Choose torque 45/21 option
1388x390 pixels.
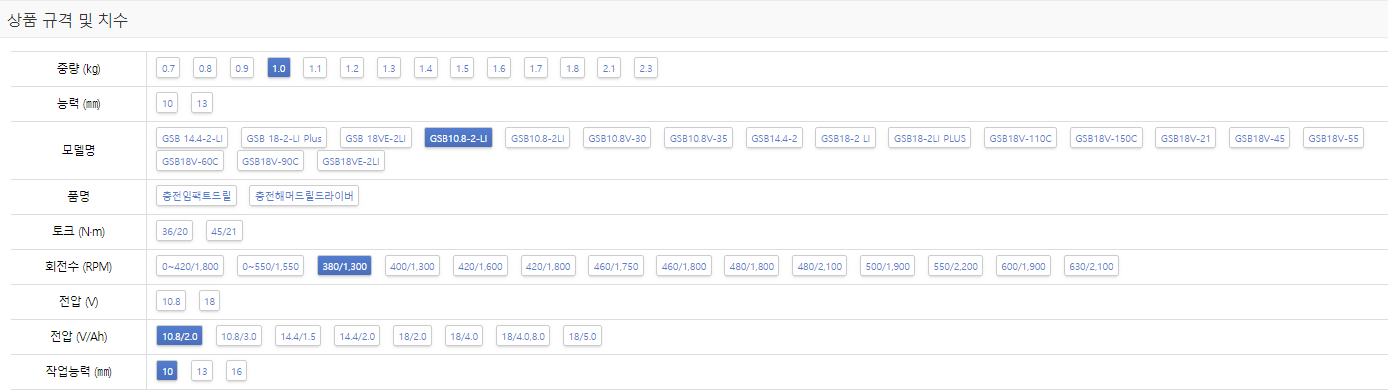224,231
